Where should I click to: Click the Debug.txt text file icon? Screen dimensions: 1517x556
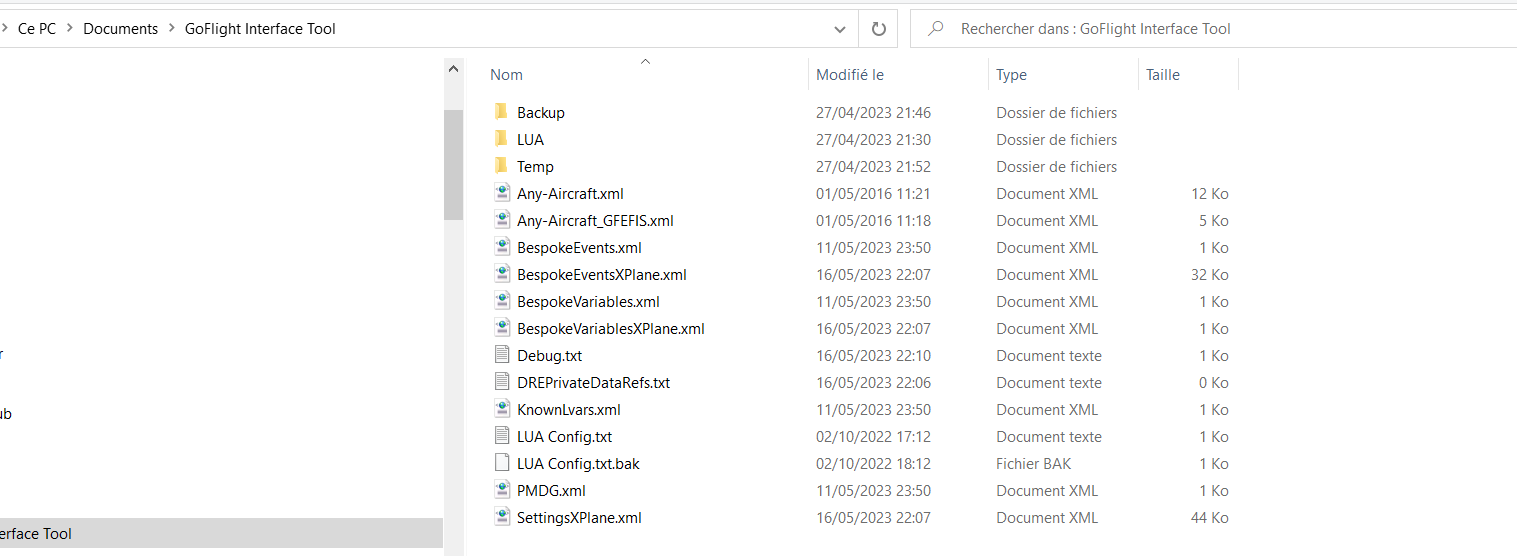(502, 355)
